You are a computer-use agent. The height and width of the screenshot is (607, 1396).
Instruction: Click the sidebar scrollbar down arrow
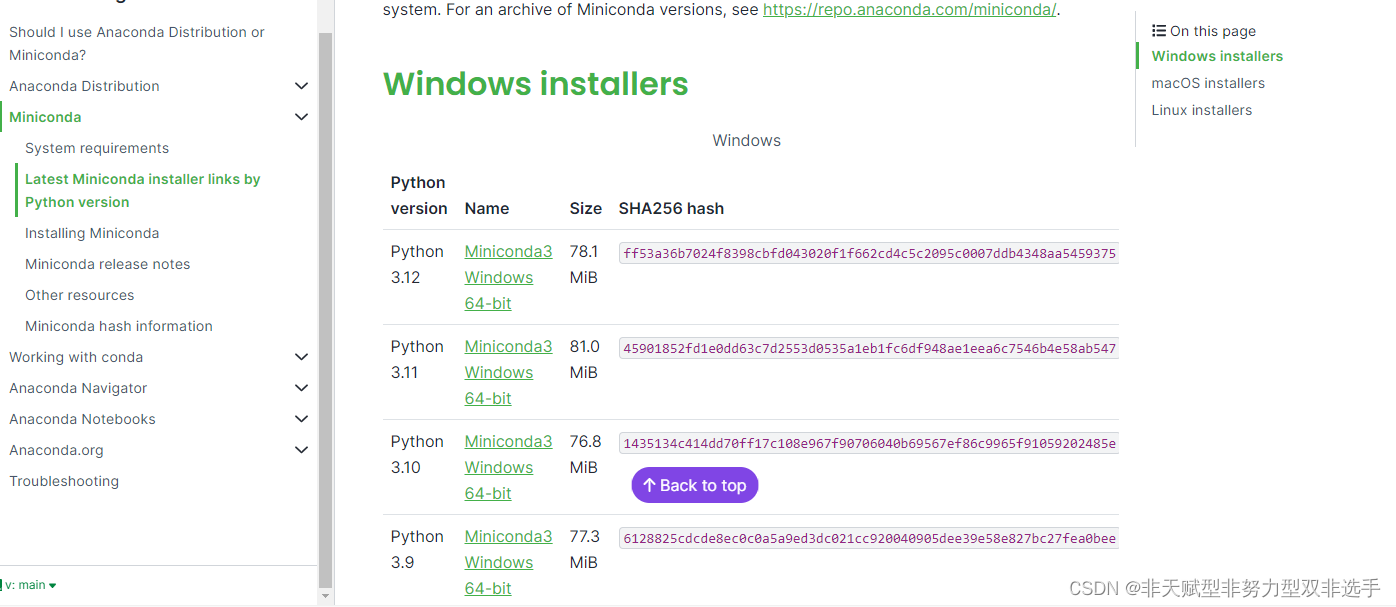click(325, 597)
